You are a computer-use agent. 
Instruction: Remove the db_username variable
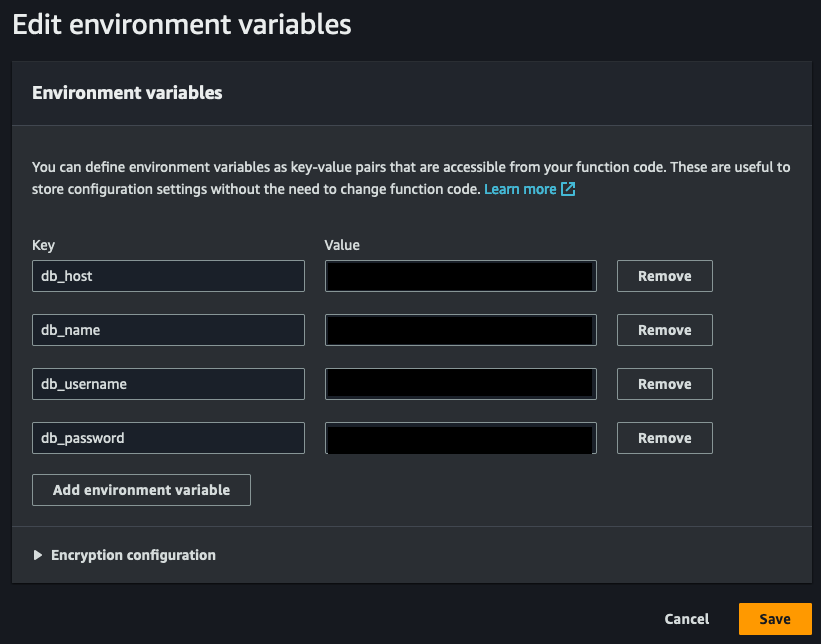(664, 384)
